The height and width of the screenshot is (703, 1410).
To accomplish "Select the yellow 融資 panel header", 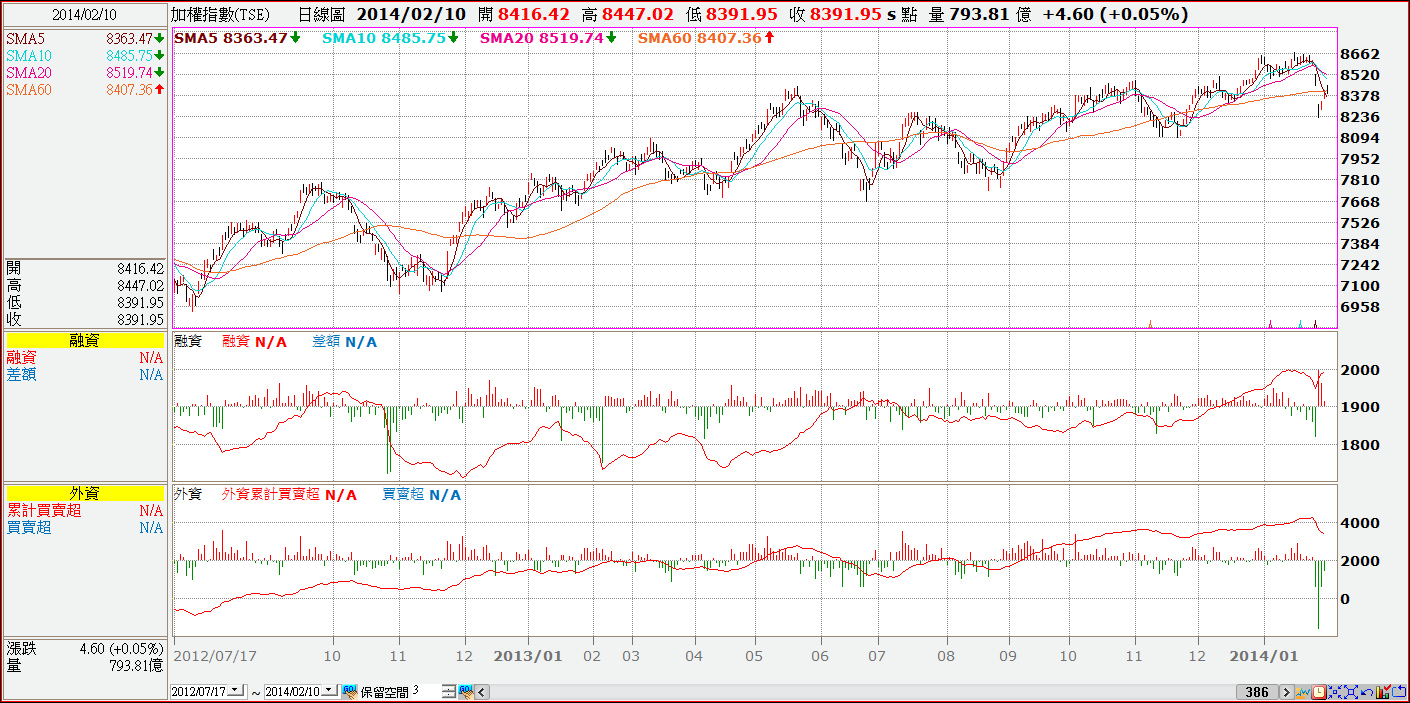I will click(85, 341).
